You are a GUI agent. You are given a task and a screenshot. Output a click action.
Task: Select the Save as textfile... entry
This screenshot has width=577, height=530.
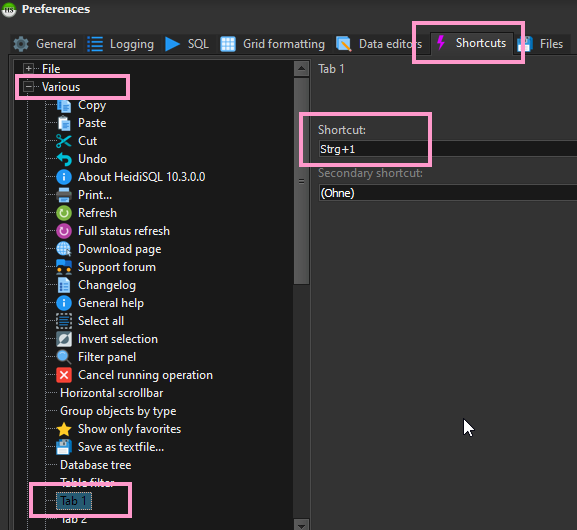pyautogui.click(x=121, y=447)
